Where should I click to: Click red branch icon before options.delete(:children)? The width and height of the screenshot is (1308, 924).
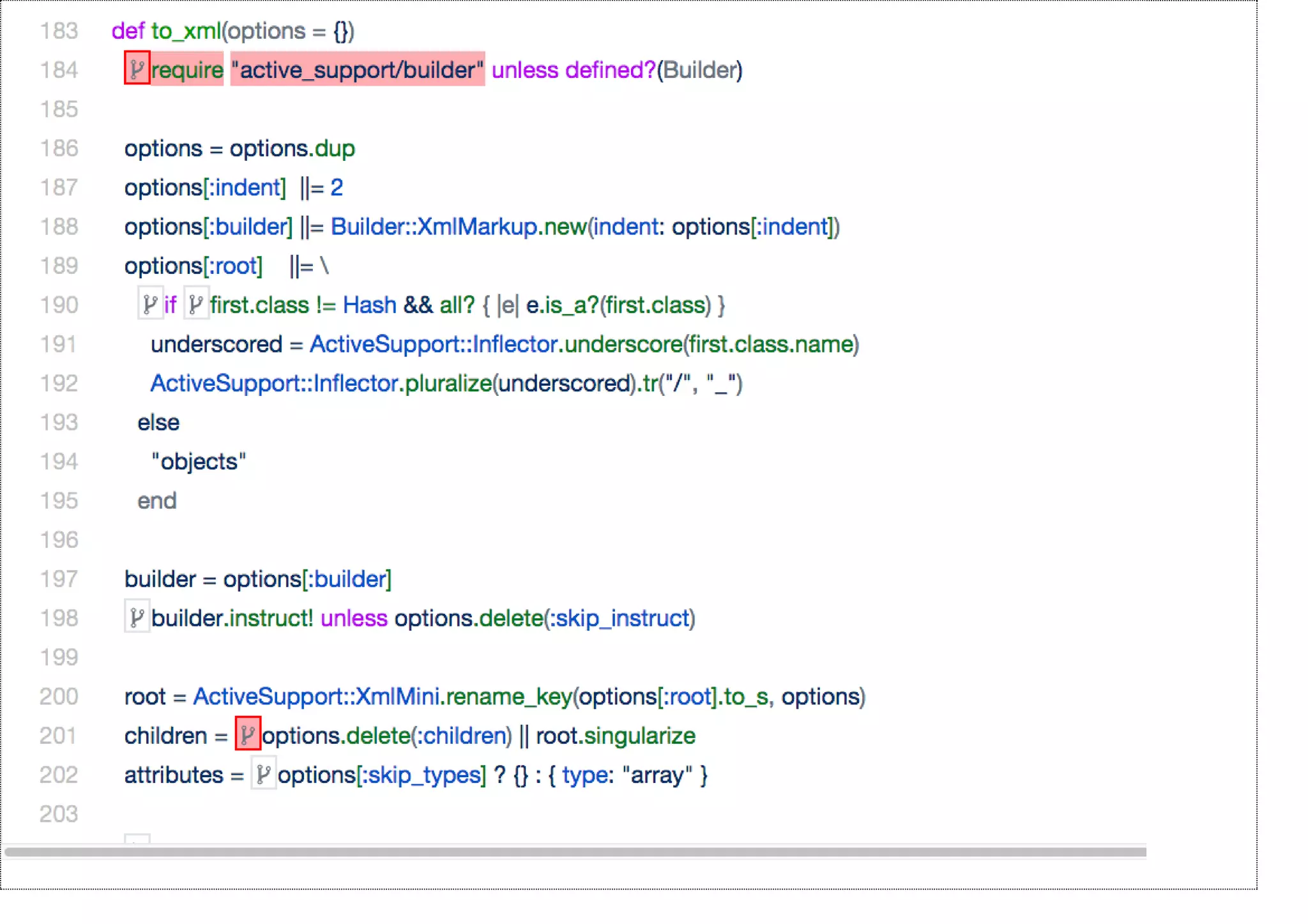pyautogui.click(x=248, y=734)
